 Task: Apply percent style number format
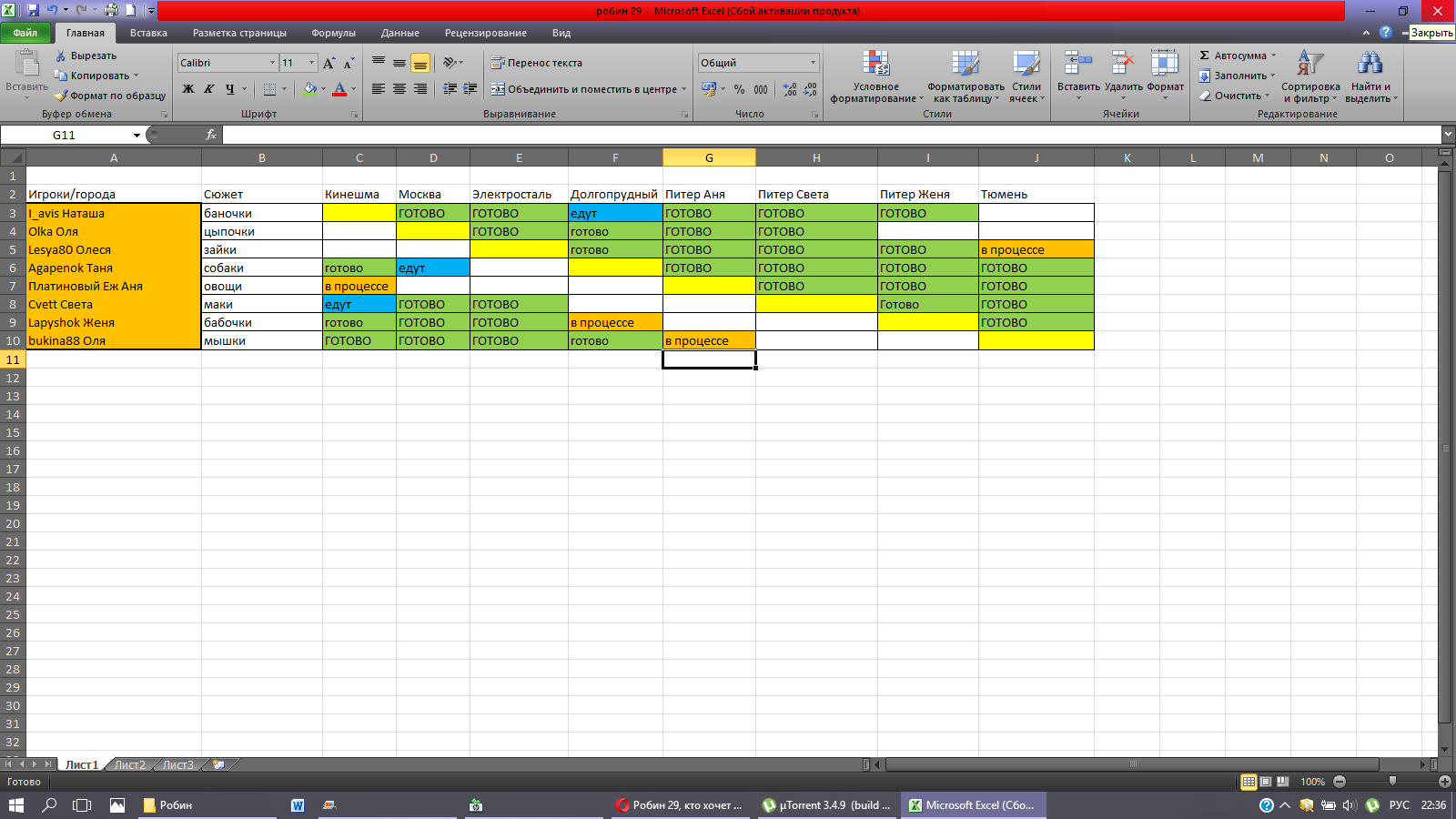pos(739,89)
